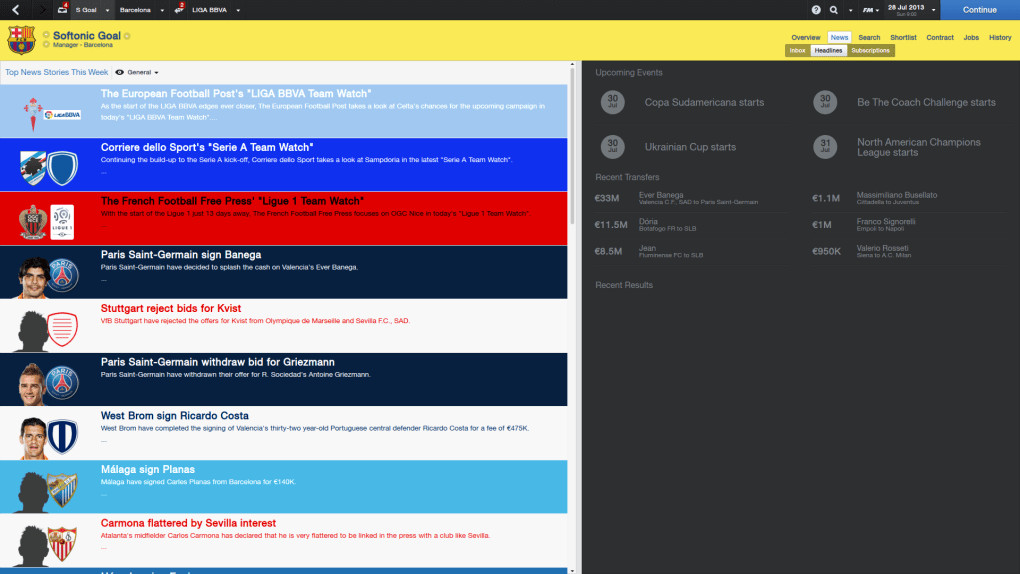1020x574 pixels.
Task: Click the Kvist player silhouette
Action: pyautogui.click(x=31, y=332)
